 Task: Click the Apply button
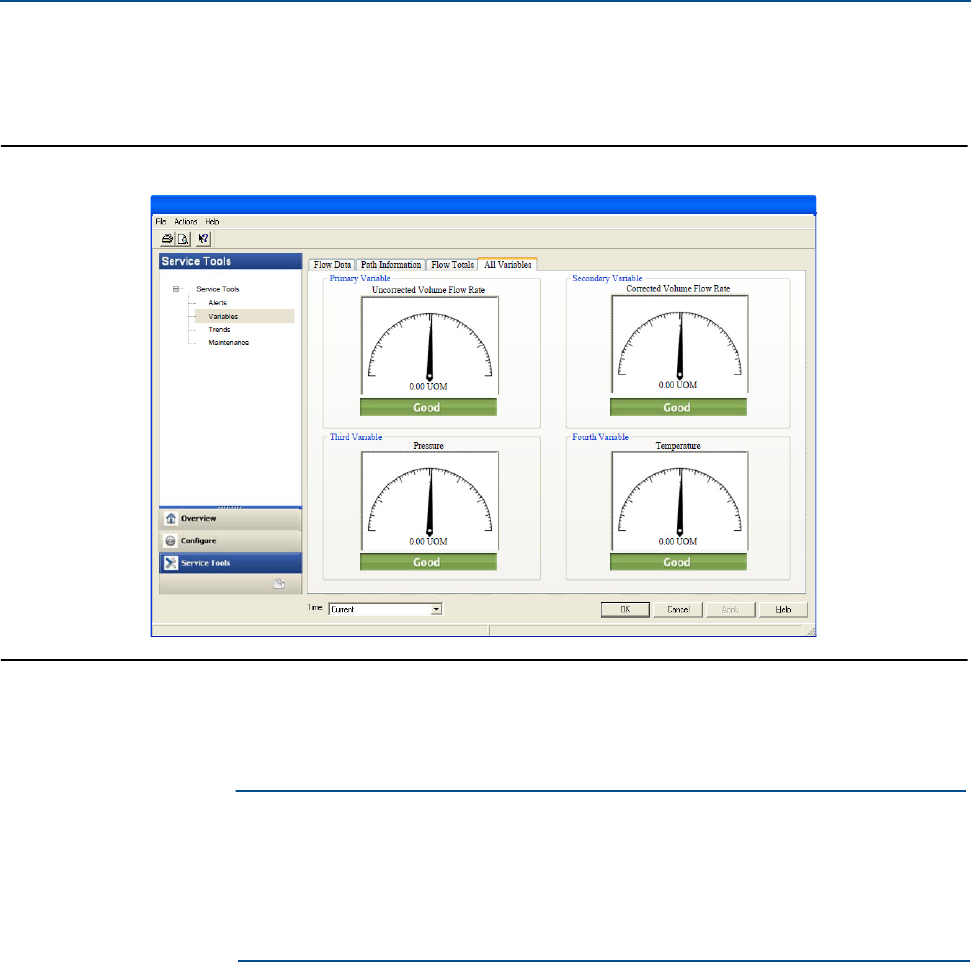point(731,610)
